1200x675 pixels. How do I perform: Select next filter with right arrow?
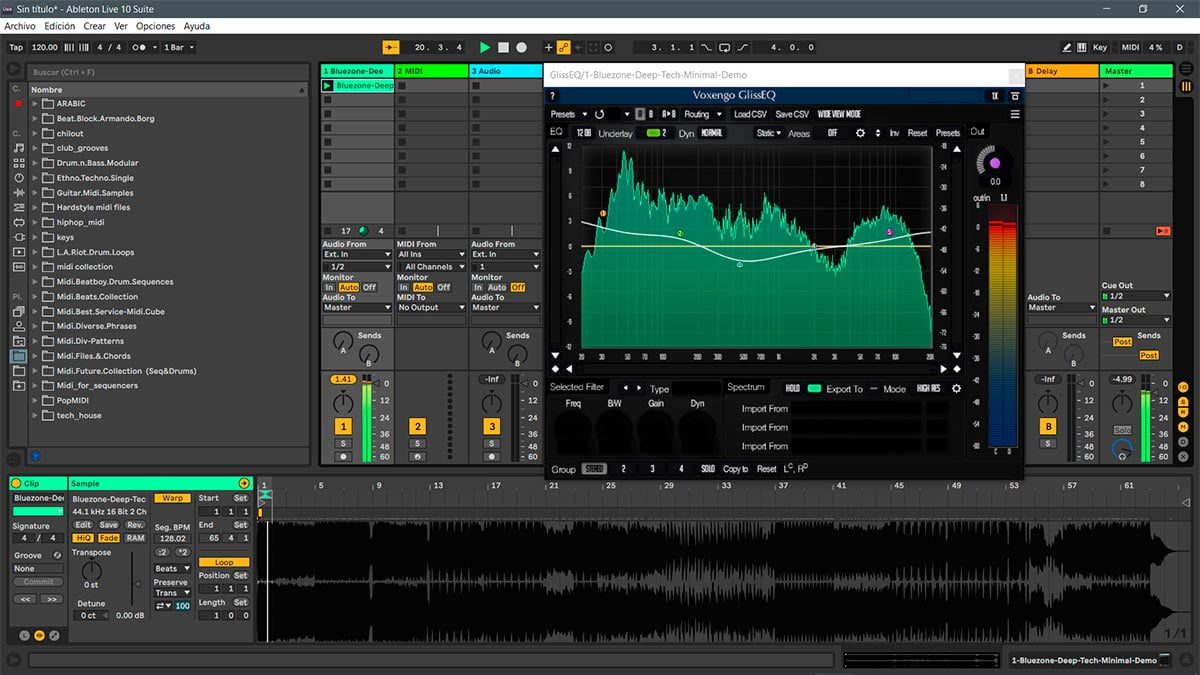click(640, 388)
